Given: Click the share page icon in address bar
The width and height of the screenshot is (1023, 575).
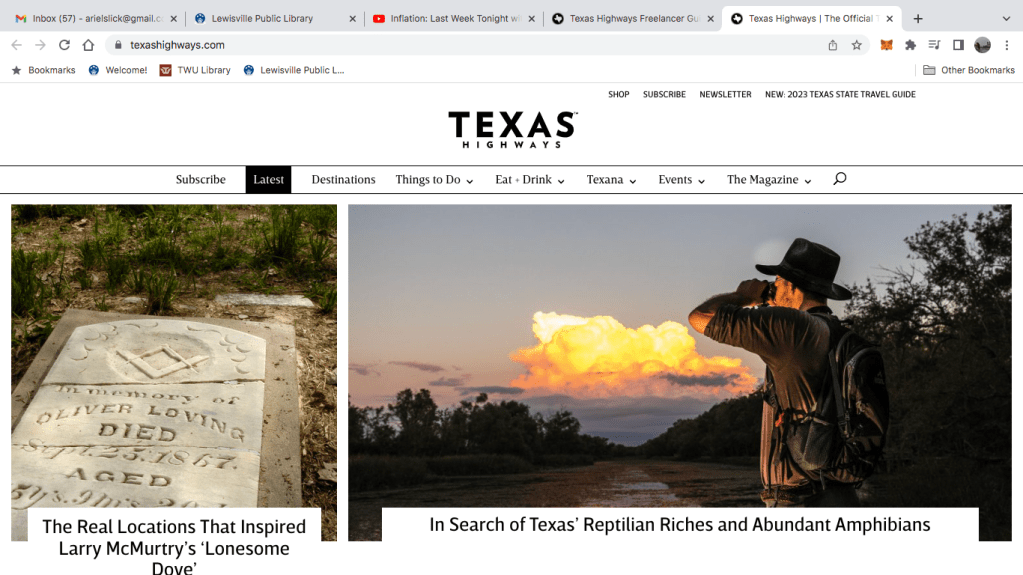Looking at the screenshot, I should pos(833,45).
